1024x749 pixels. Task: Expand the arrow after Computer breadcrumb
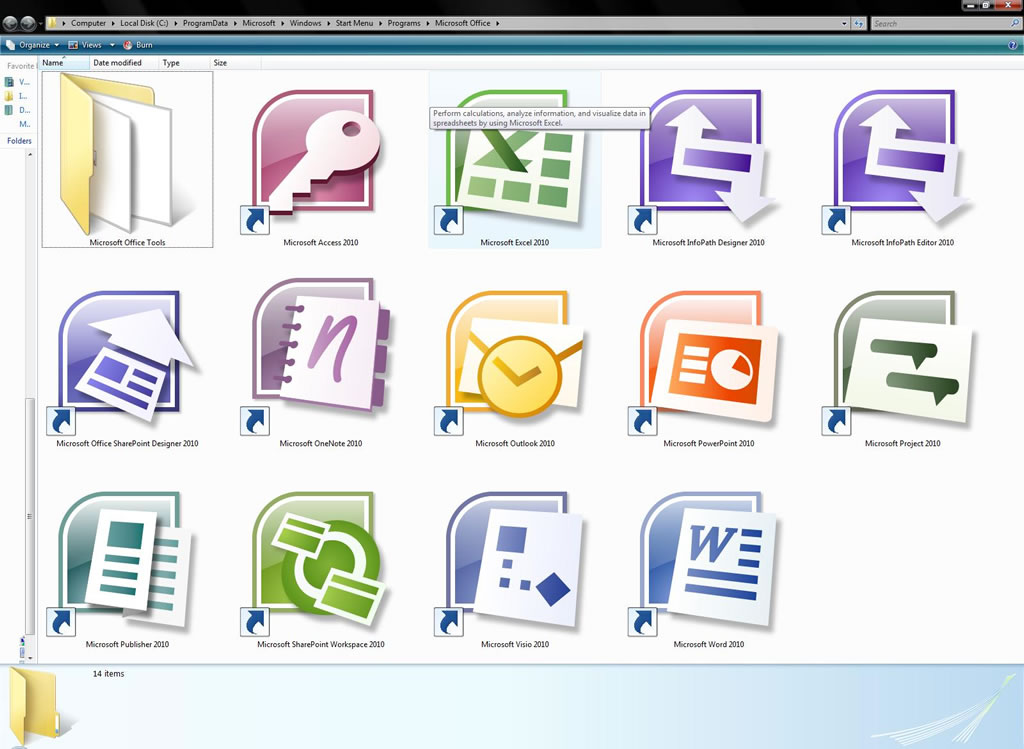(x=113, y=23)
